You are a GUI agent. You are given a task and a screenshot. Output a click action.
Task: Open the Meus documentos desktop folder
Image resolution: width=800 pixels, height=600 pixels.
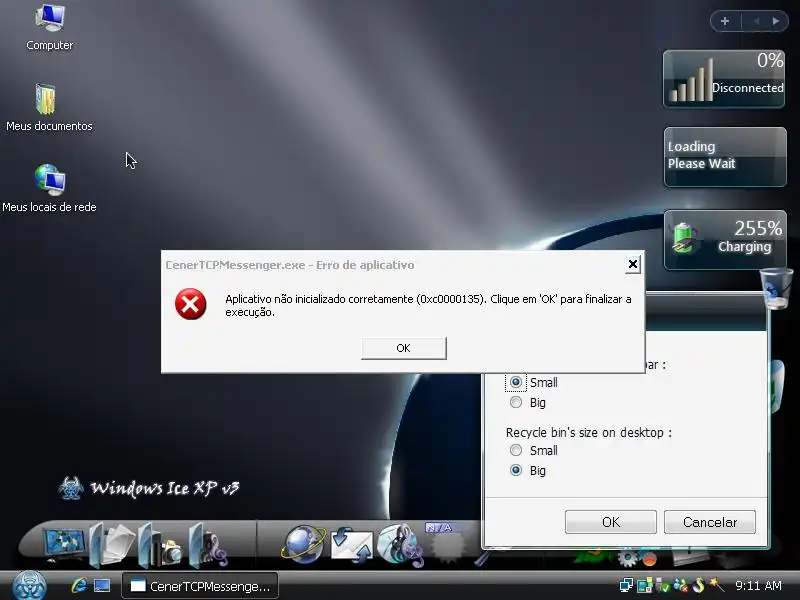(49, 108)
